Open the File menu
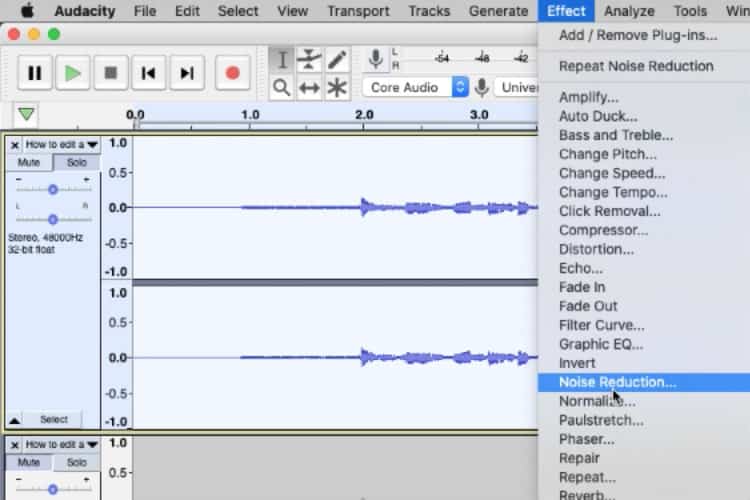This screenshot has width=750, height=500. point(145,11)
